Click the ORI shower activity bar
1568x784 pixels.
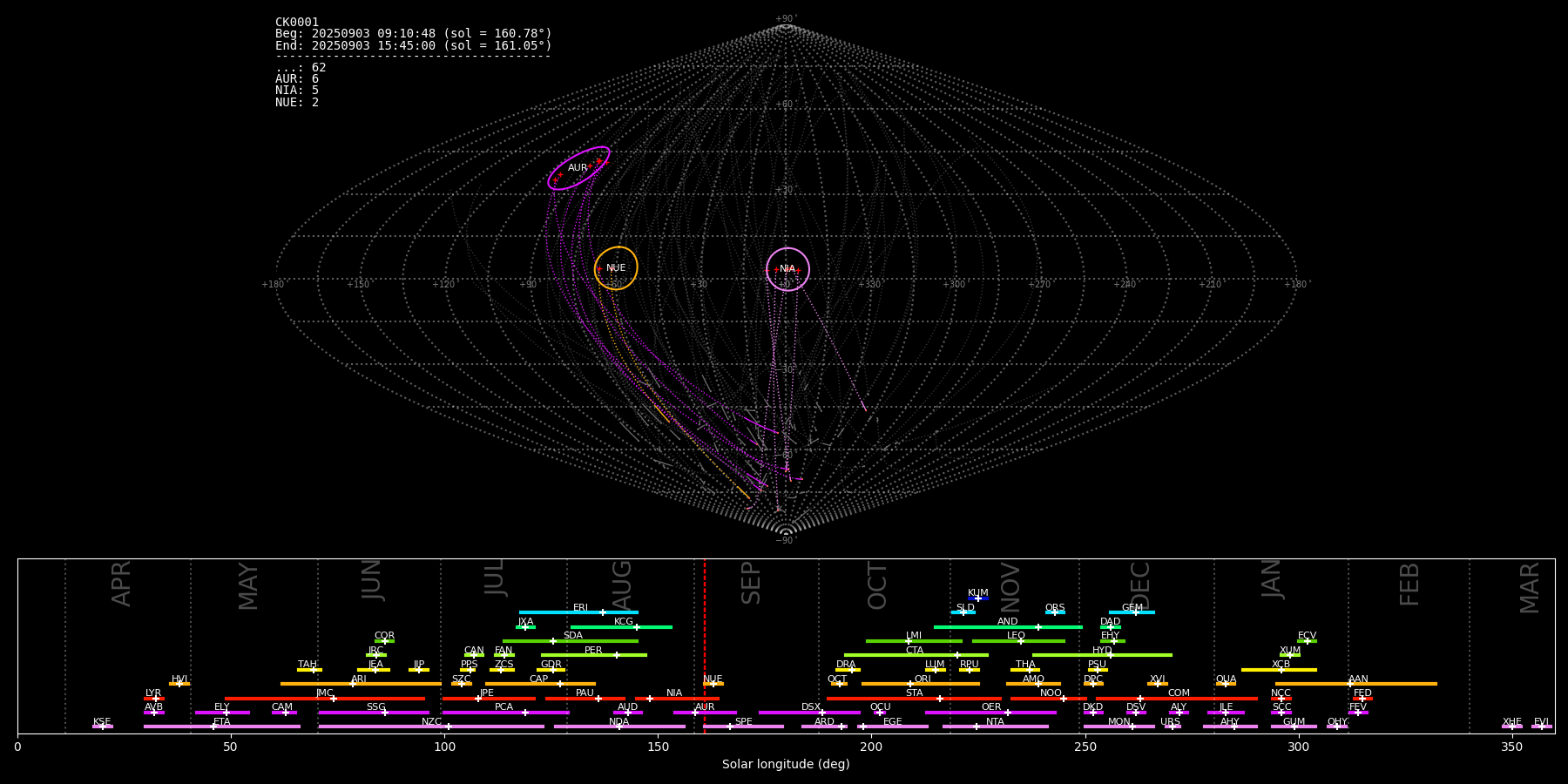click(x=921, y=684)
